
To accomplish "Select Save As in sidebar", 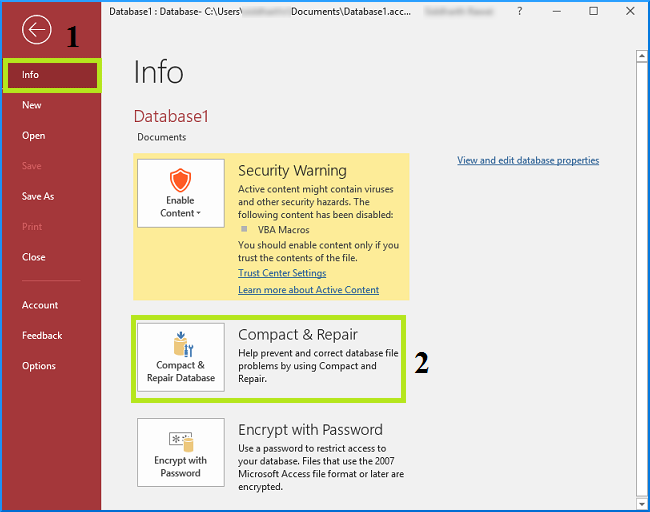I will coord(38,196).
